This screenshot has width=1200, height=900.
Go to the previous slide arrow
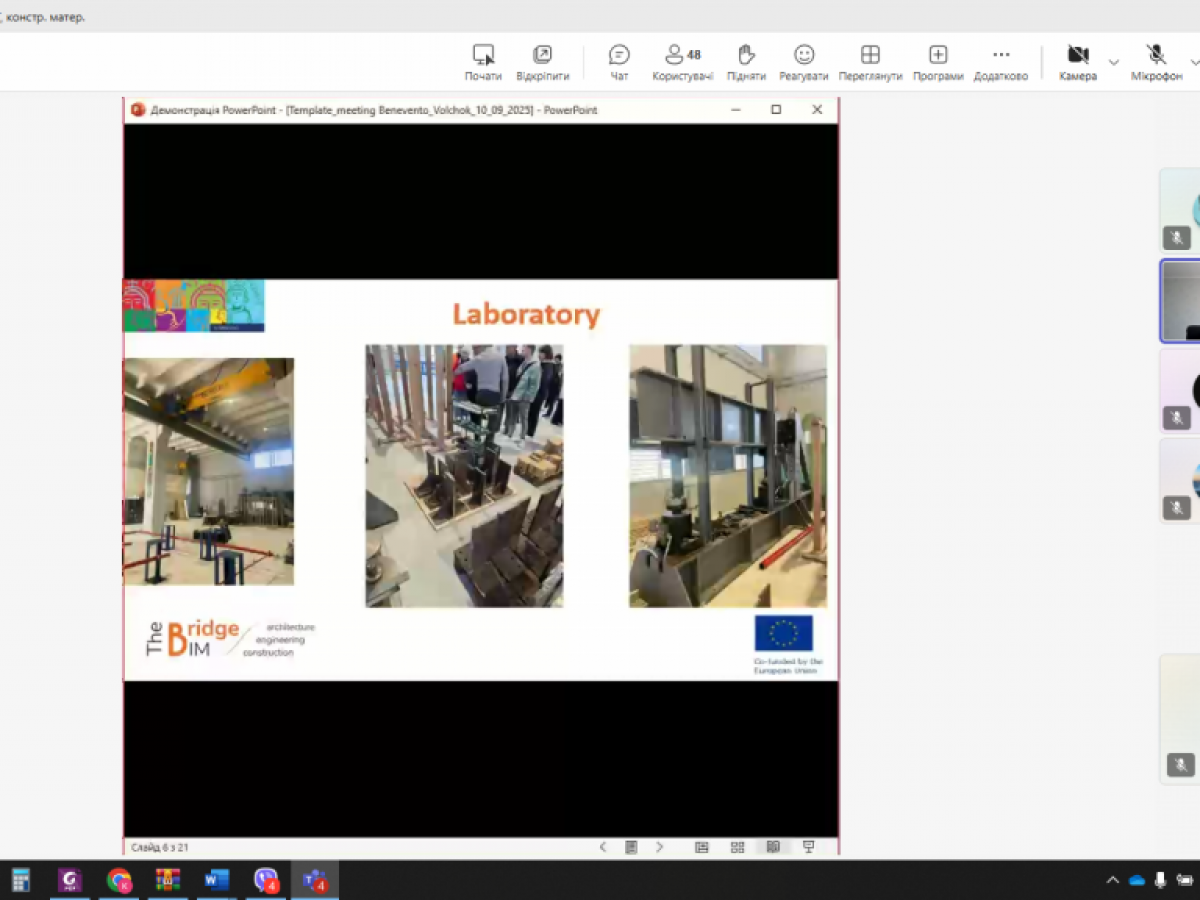tap(603, 847)
